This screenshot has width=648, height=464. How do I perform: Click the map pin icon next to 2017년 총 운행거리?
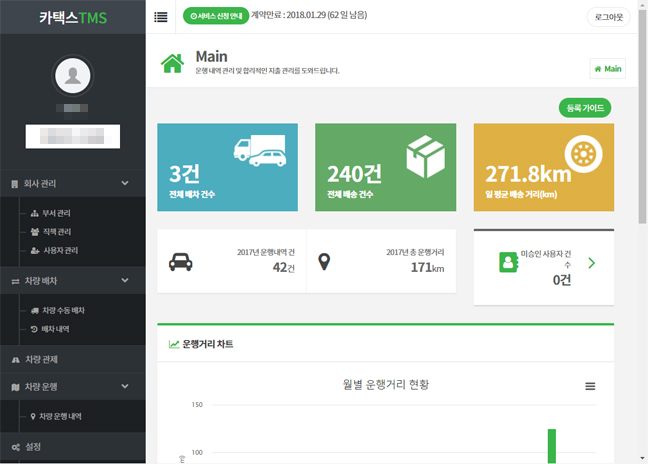[x=324, y=262]
